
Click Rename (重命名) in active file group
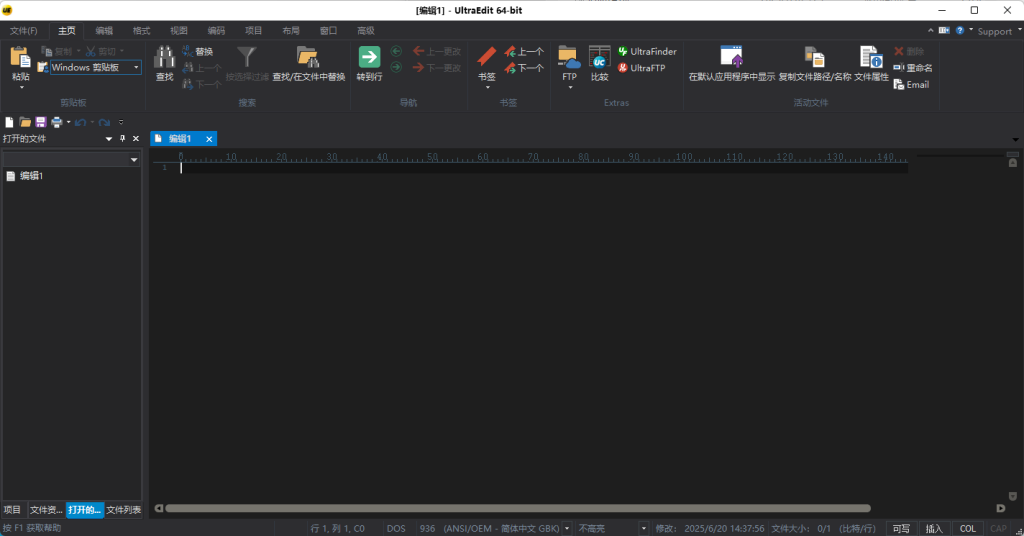[913, 68]
